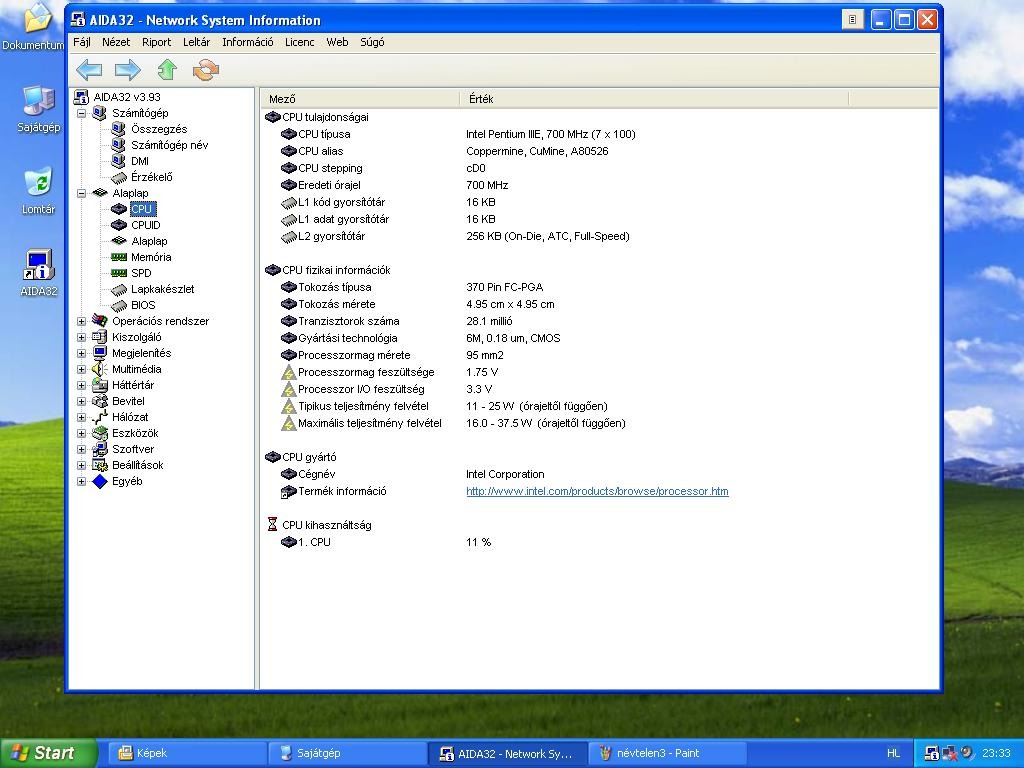
Task: Open the Információ menu
Action: pyautogui.click(x=248, y=42)
